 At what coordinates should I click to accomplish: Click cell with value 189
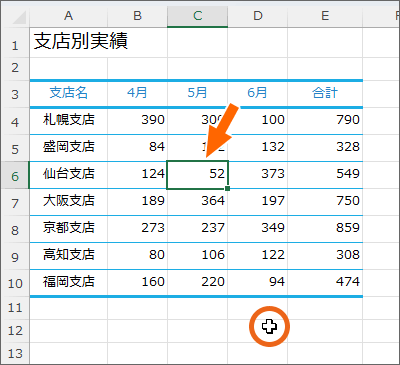(x=137, y=202)
